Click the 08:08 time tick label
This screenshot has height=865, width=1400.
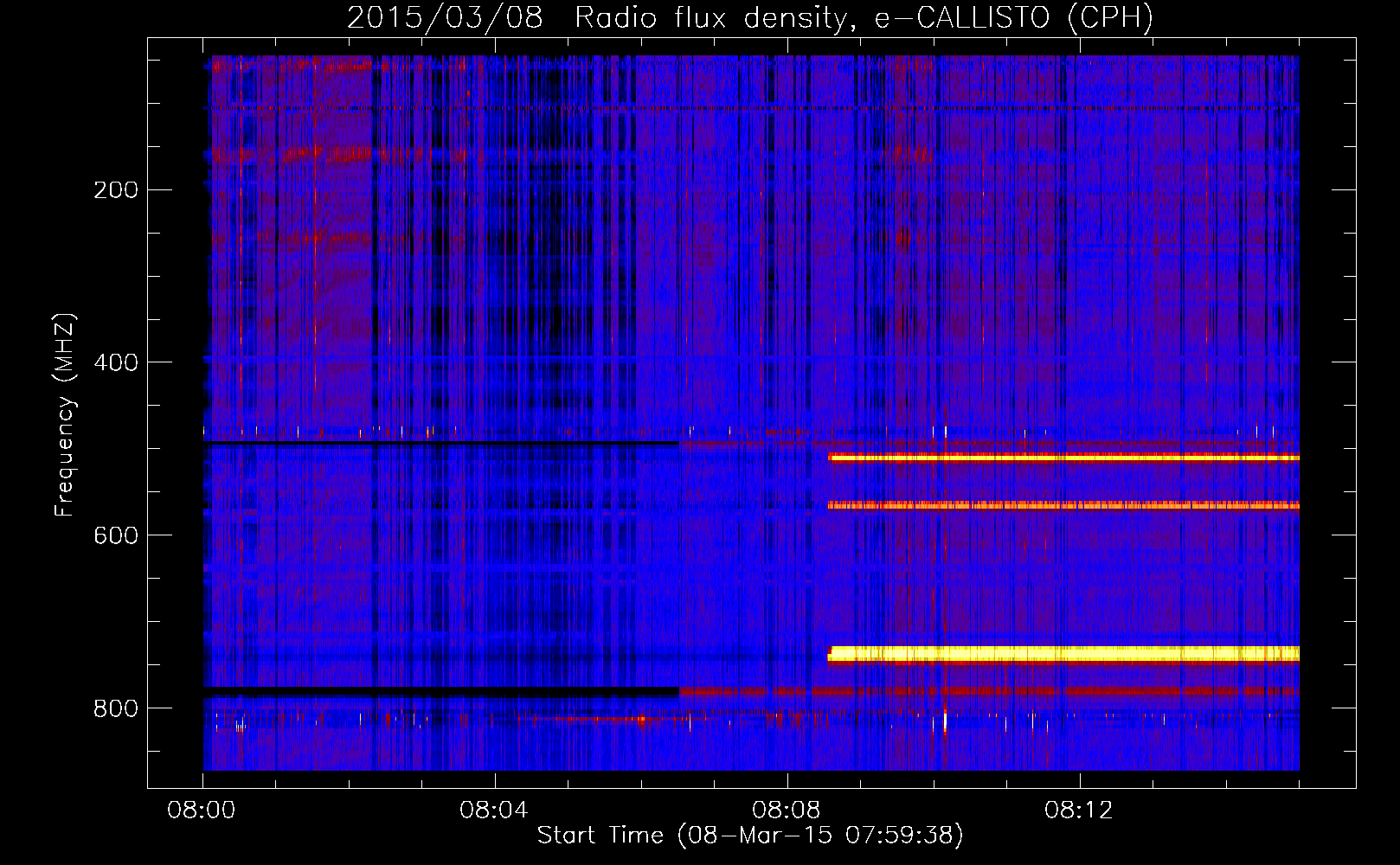pos(787,811)
